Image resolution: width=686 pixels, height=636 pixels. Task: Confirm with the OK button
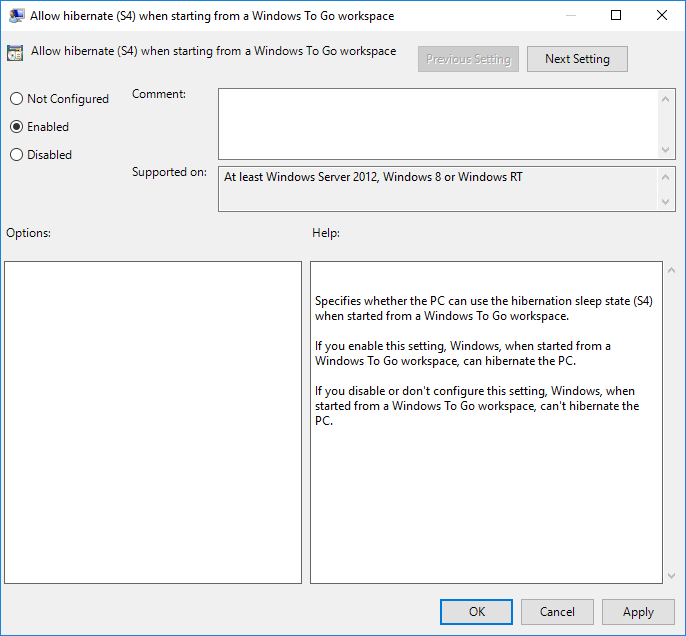point(476,612)
